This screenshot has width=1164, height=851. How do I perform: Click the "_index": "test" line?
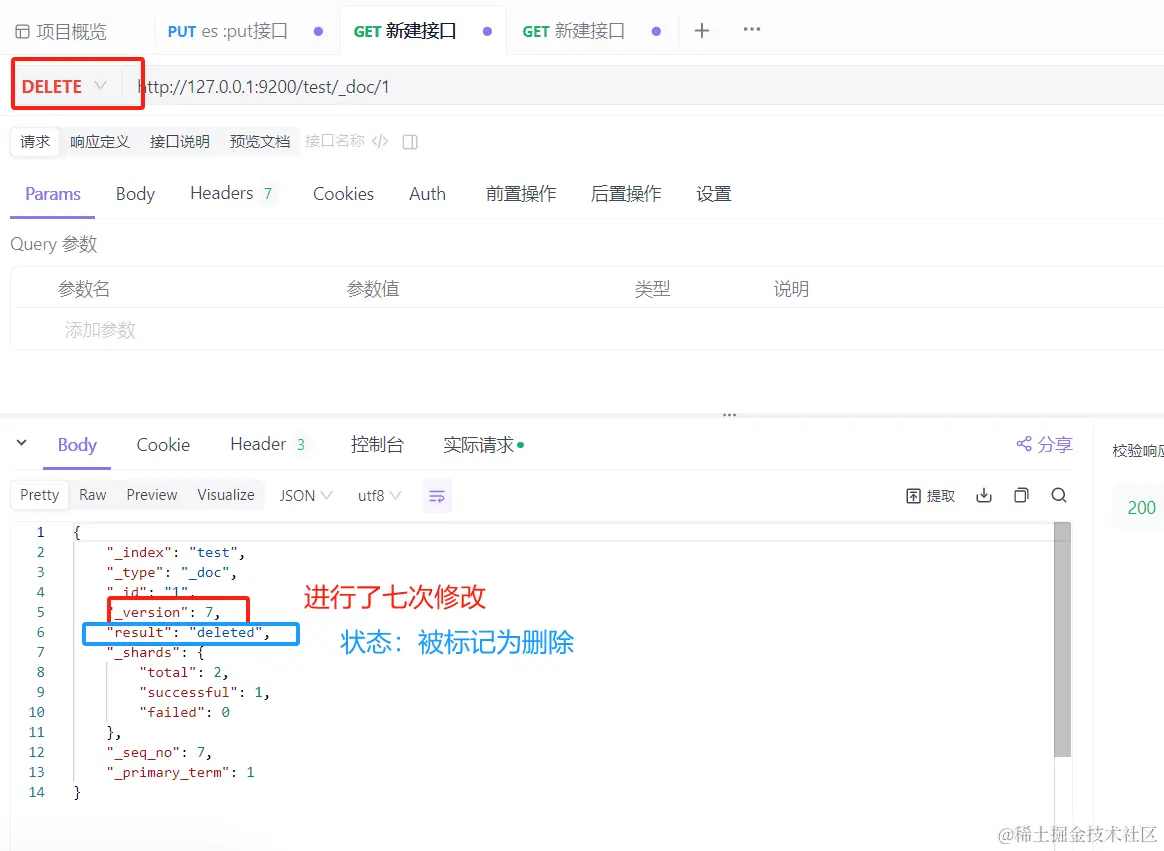pos(175,552)
